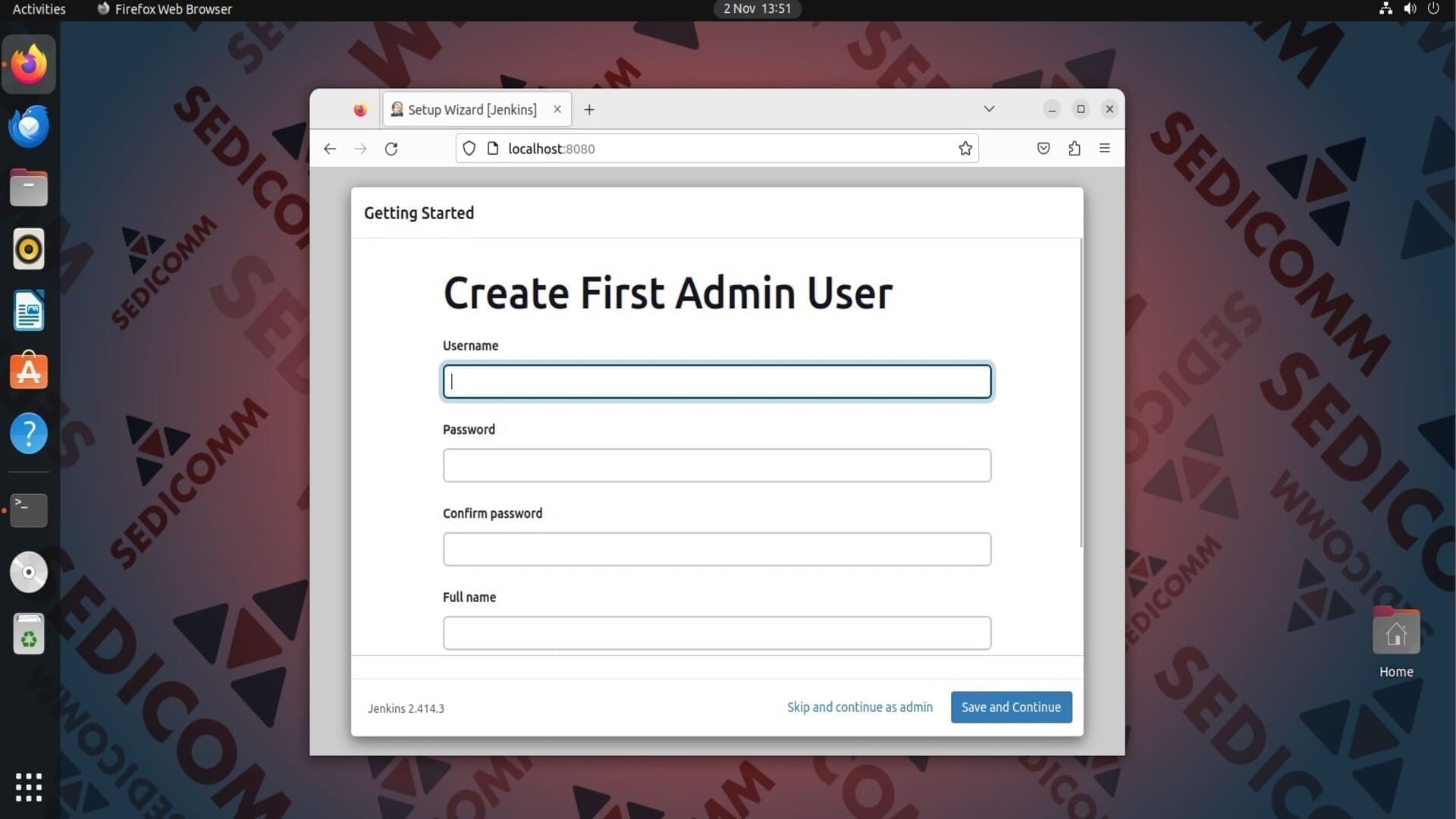Click the Full name input field
This screenshot has width=1456, height=819.
click(717, 633)
